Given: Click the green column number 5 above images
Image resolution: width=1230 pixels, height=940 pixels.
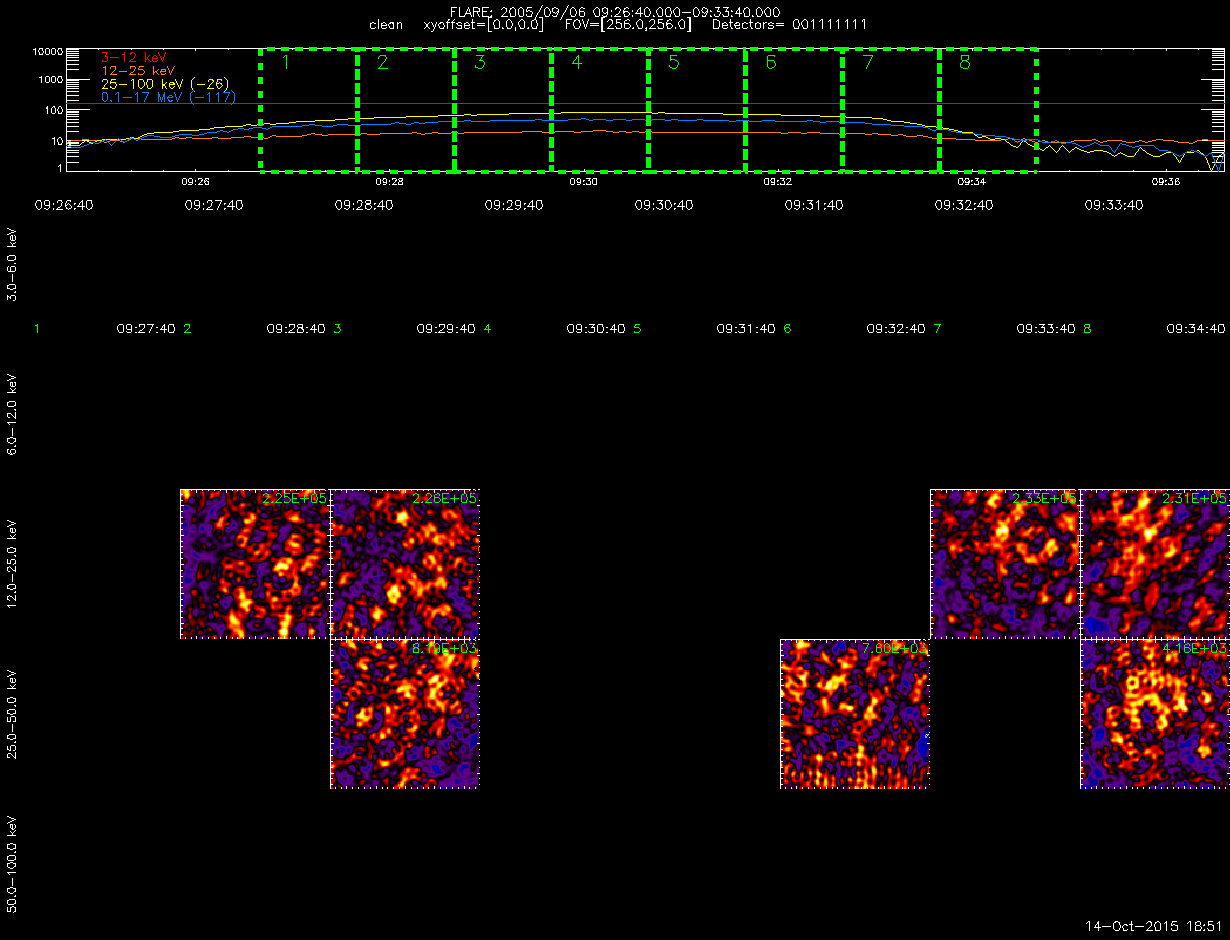Looking at the screenshot, I should (637, 328).
